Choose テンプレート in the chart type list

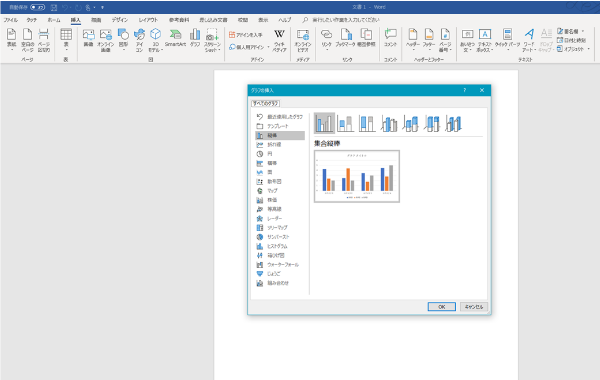point(280,126)
